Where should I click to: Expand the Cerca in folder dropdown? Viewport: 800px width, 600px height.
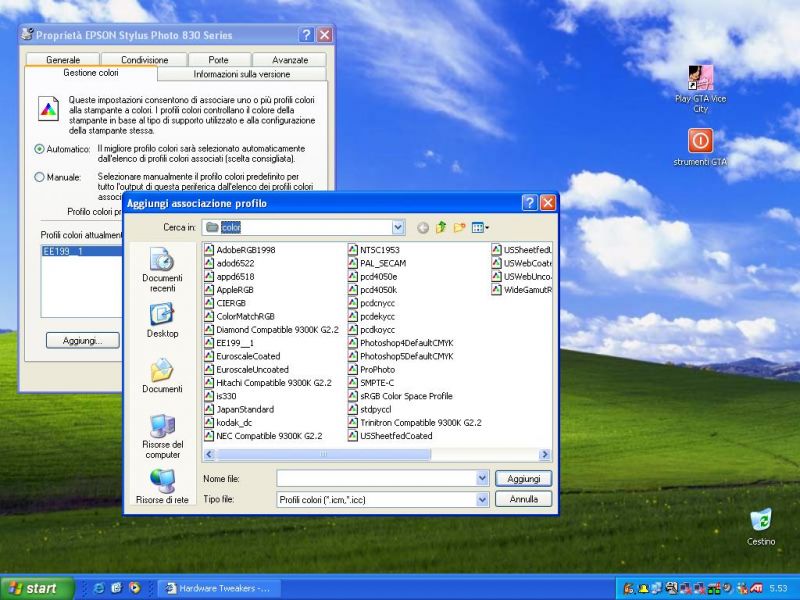[398, 228]
